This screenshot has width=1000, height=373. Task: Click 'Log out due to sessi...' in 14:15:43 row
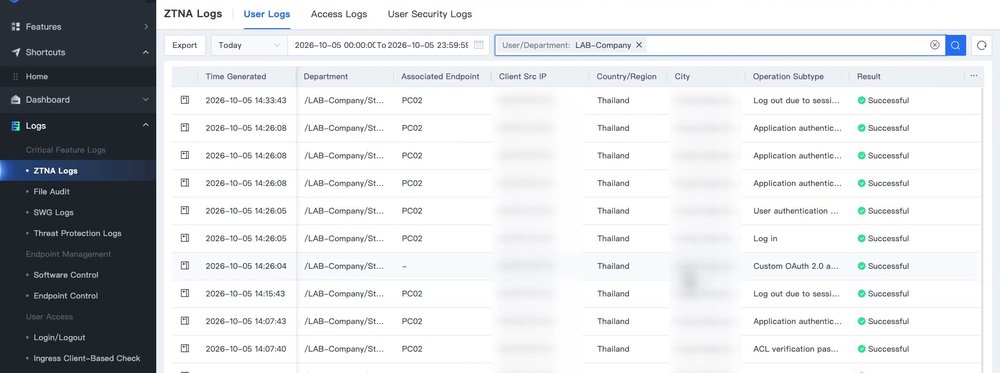[x=798, y=293]
